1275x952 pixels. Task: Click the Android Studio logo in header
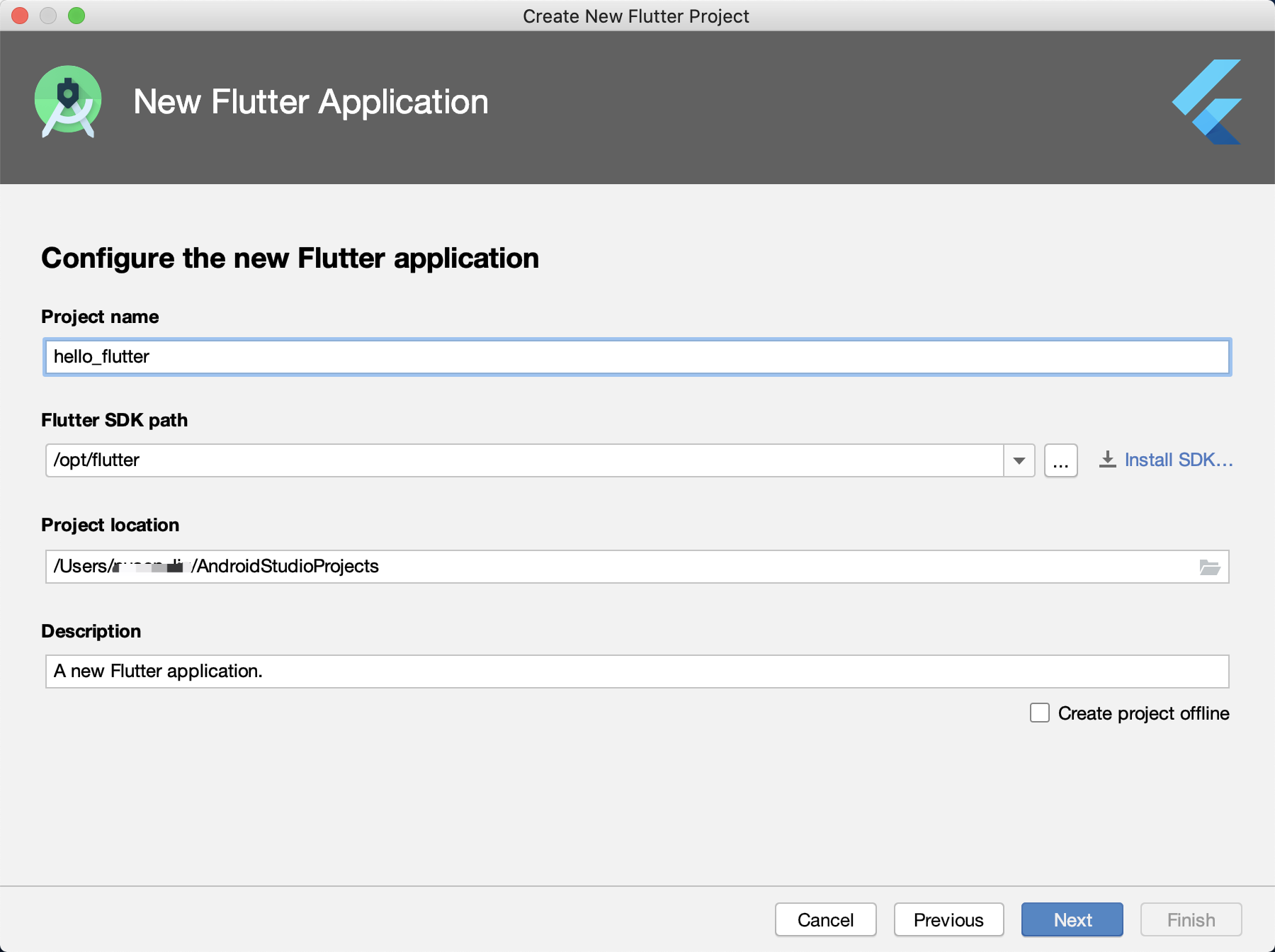68,102
